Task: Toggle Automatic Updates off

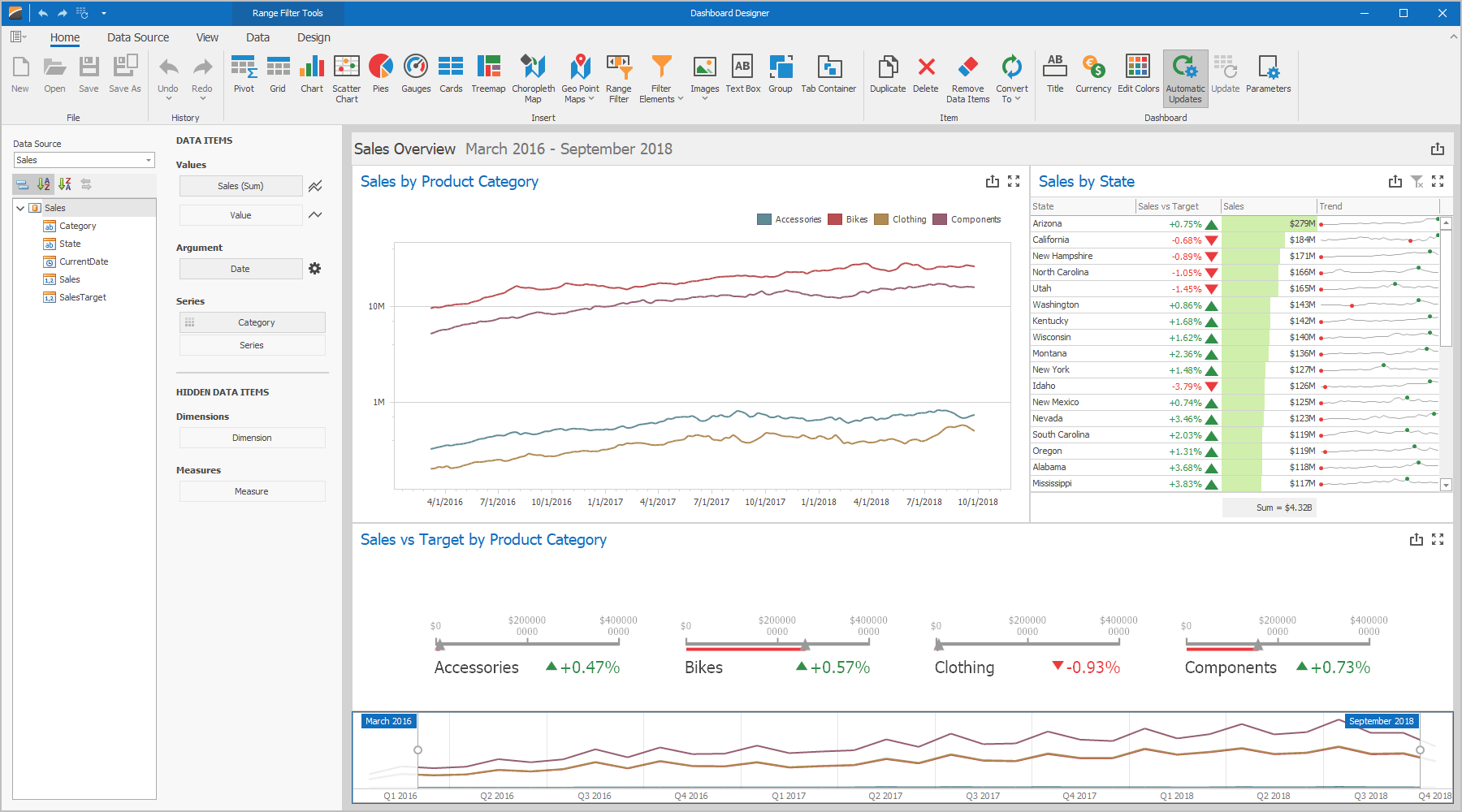Action: pyautogui.click(x=1185, y=78)
